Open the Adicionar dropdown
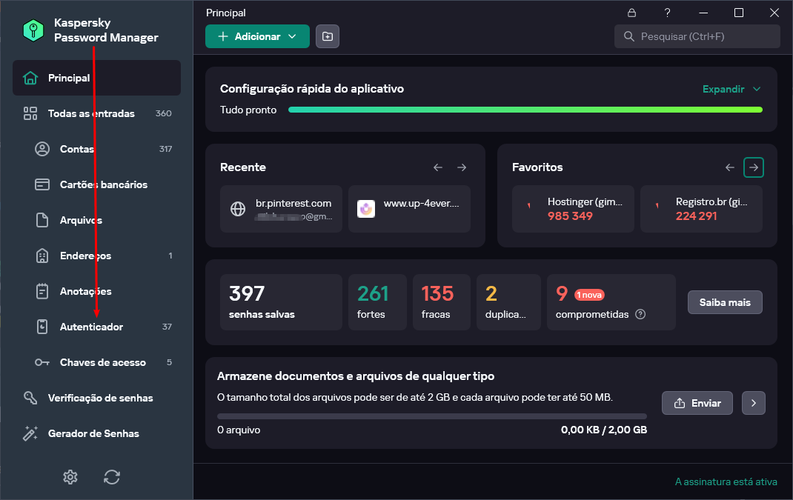The height and width of the screenshot is (500, 793). click(257, 36)
